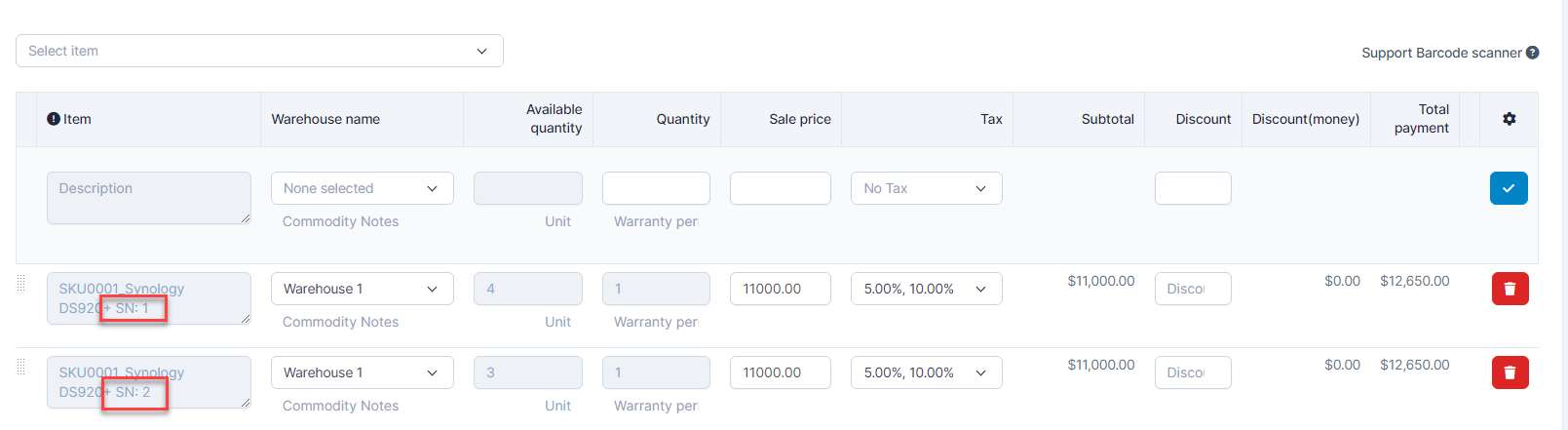Click the Discount field in SN: 2 row

(x=1193, y=372)
